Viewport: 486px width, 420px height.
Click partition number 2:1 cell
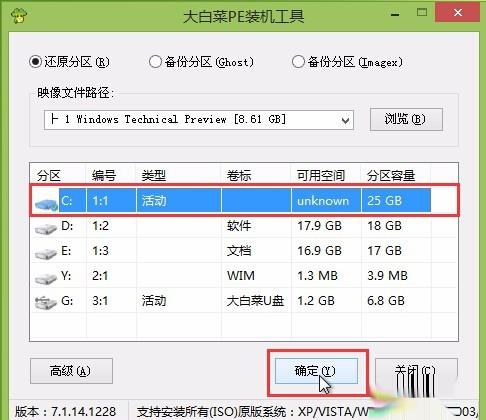(100, 276)
